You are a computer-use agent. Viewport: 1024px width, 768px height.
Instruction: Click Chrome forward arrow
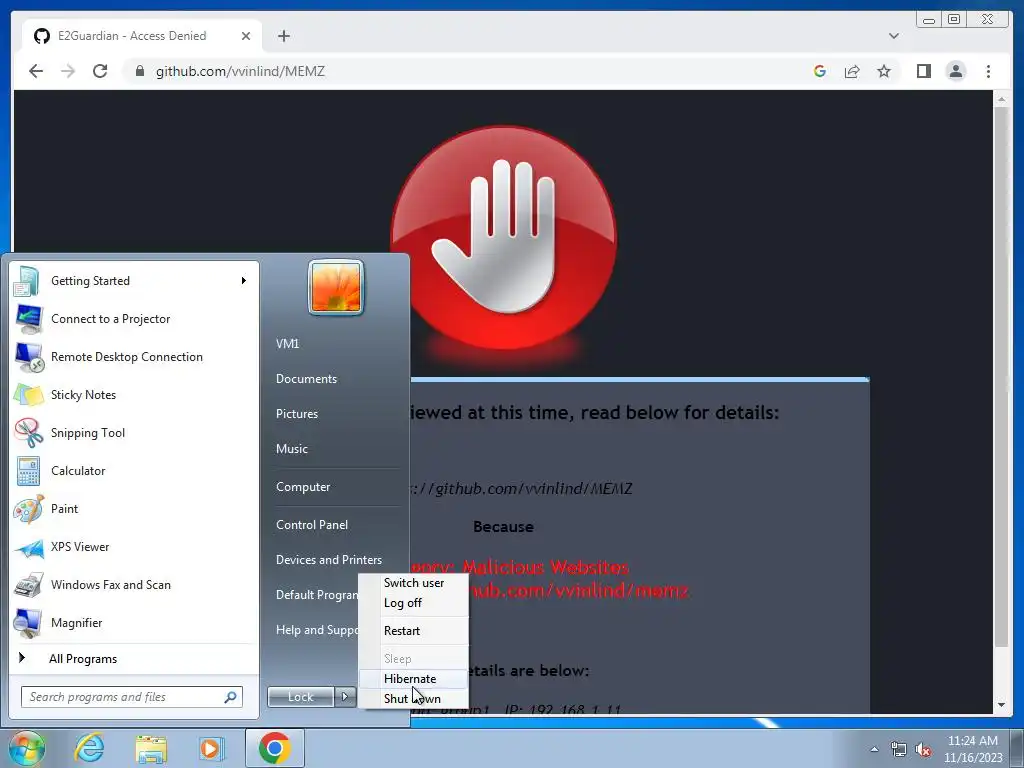point(68,71)
